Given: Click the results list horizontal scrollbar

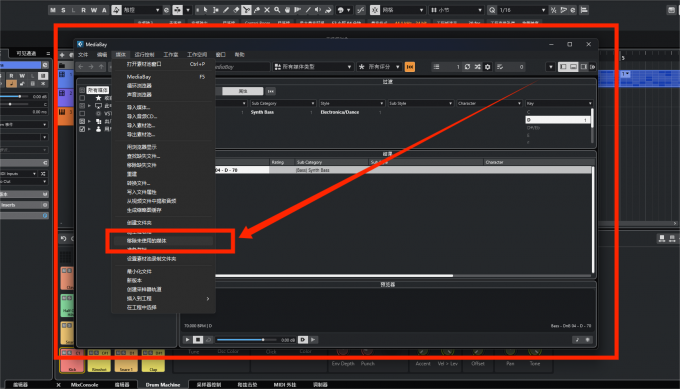Looking at the screenshot, I should (x=334, y=275).
